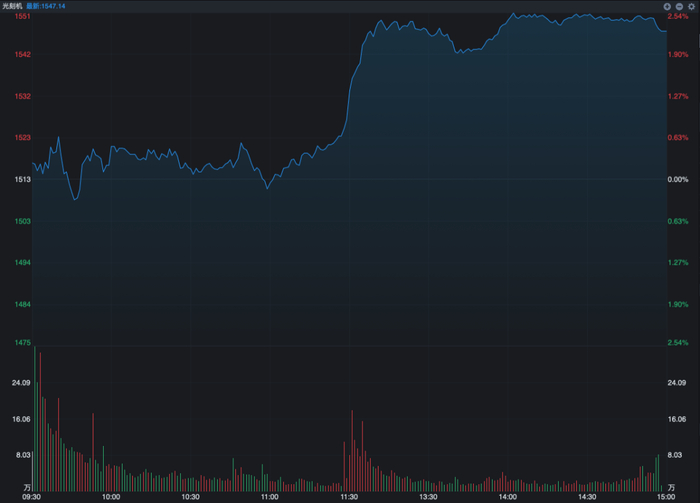
Task: Click the 14:30 time axis marker
Action: pyautogui.click(x=587, y=497)
